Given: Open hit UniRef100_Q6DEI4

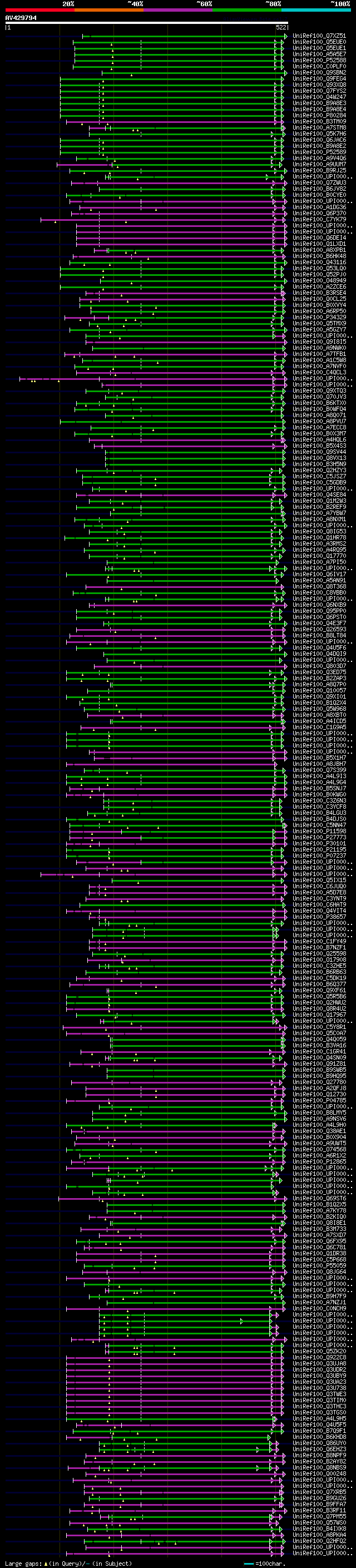Looking at the screenshot, I should point(319,238).
